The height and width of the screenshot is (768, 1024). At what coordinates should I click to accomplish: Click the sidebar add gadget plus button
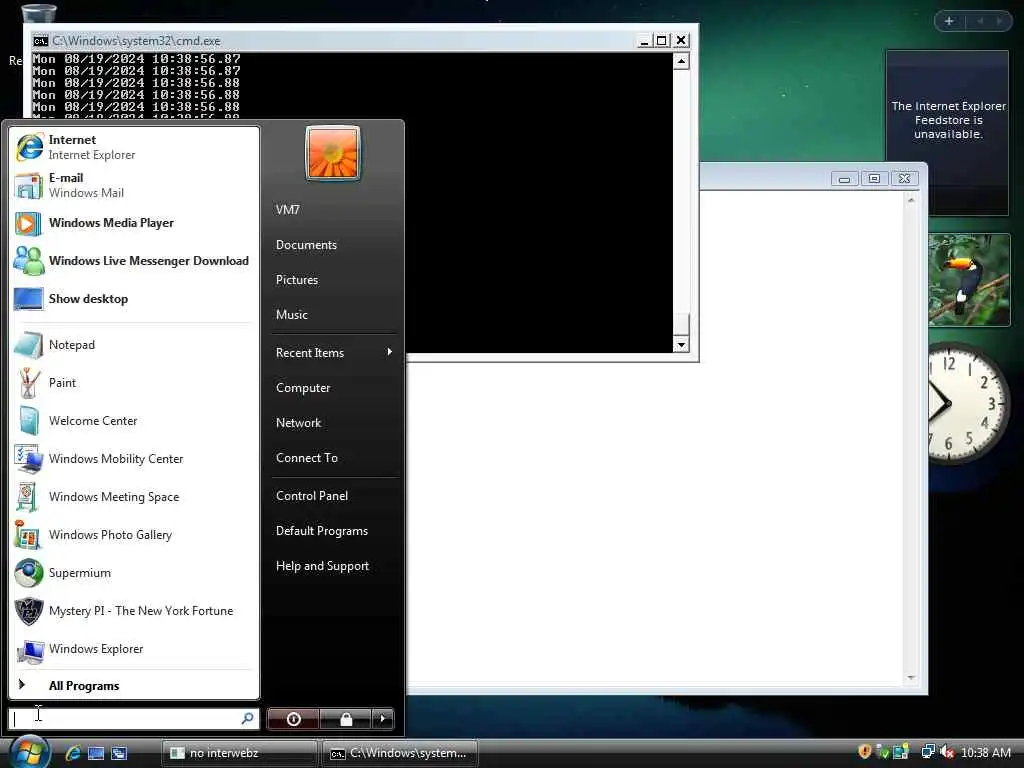click(949, 21)
